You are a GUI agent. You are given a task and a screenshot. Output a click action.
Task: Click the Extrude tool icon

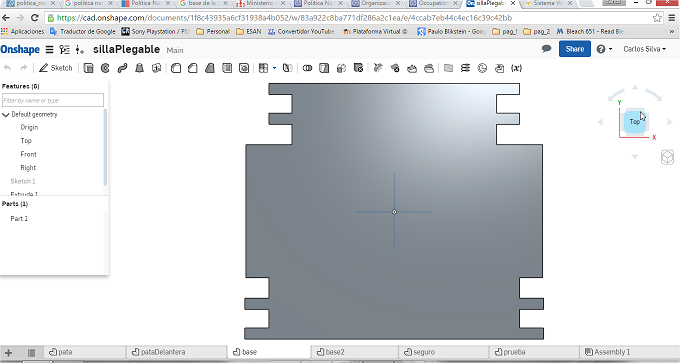[x=88, y=68]
